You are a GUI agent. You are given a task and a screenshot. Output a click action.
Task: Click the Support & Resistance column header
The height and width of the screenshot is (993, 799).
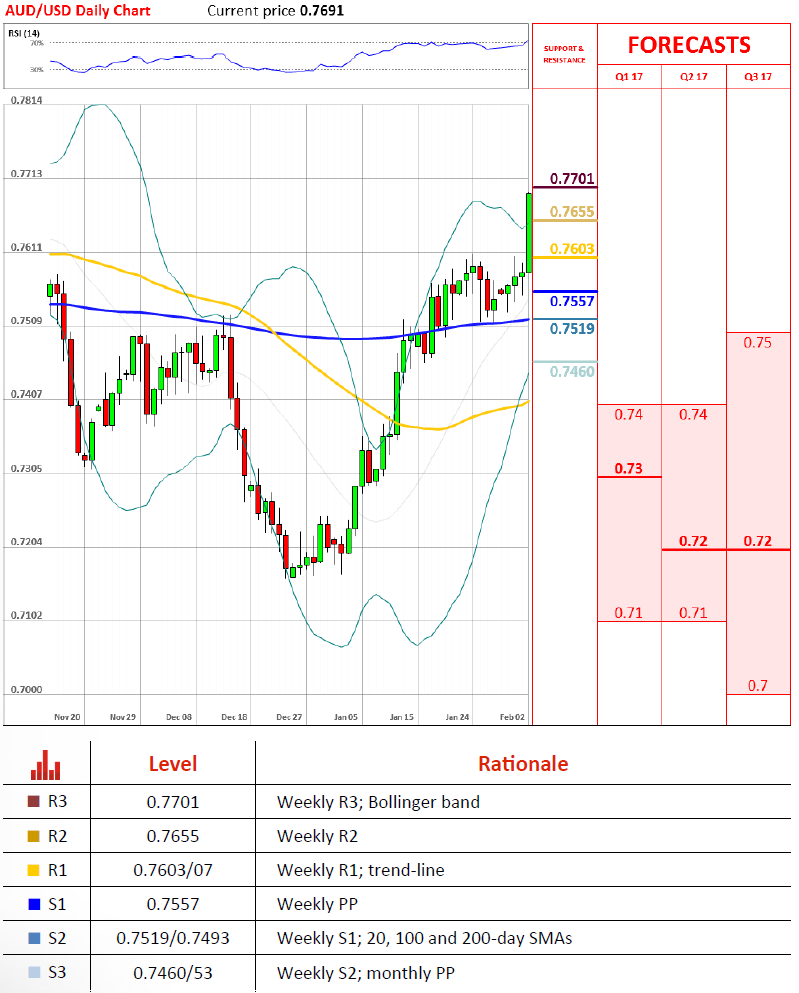pos(564,54)
